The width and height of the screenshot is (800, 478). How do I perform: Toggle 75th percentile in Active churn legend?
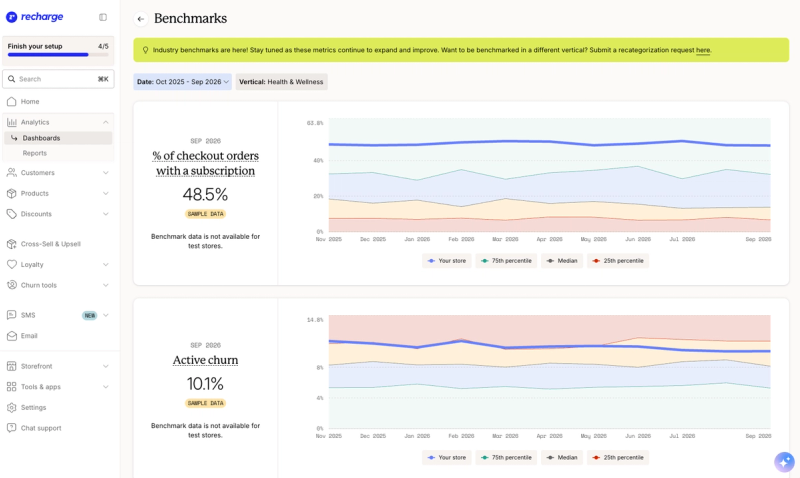[x=506, y=458]
